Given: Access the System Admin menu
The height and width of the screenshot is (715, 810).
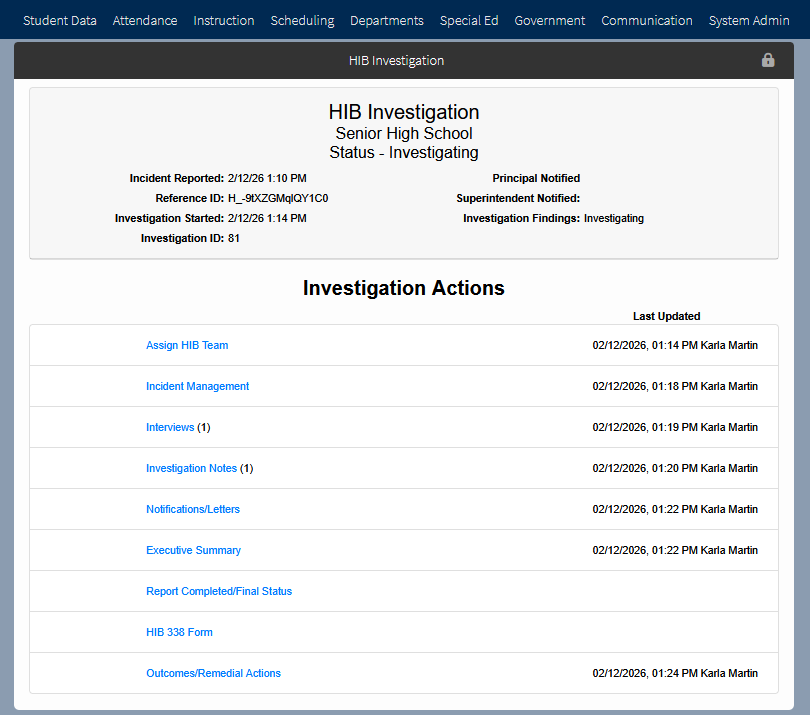Looking at the screenshot, I should click(748, 20).
